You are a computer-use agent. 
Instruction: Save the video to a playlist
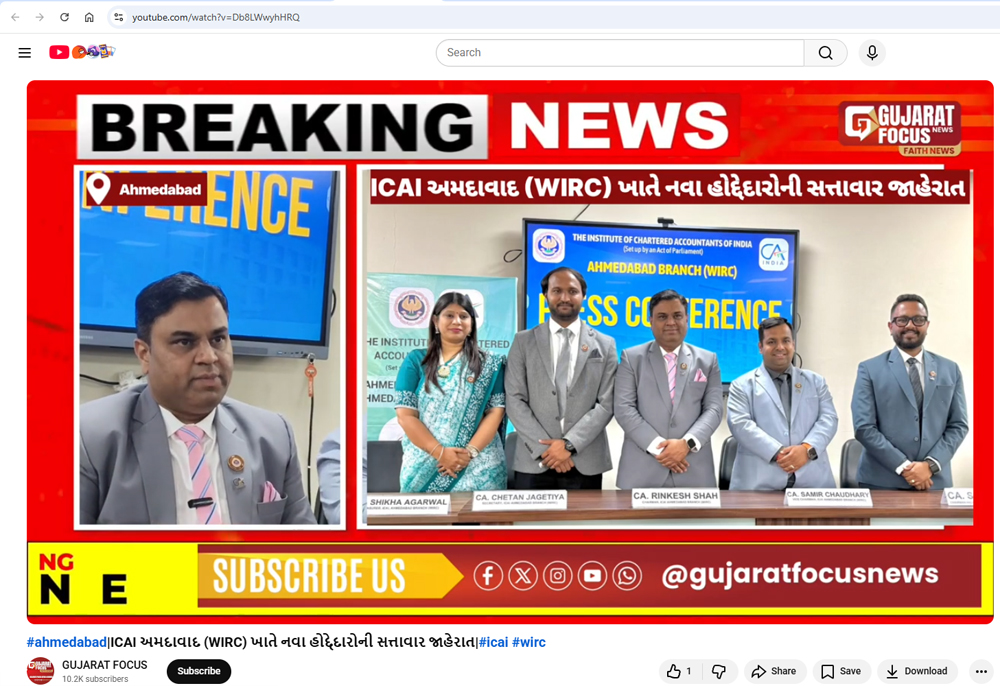840,672
